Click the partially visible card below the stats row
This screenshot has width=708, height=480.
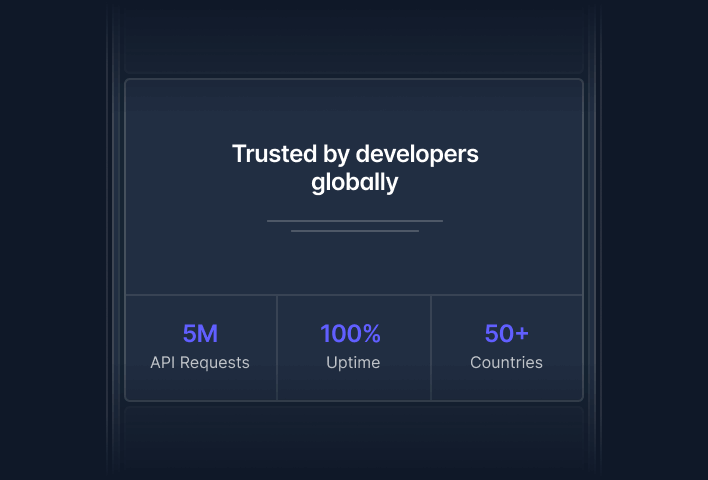(354, 440)
